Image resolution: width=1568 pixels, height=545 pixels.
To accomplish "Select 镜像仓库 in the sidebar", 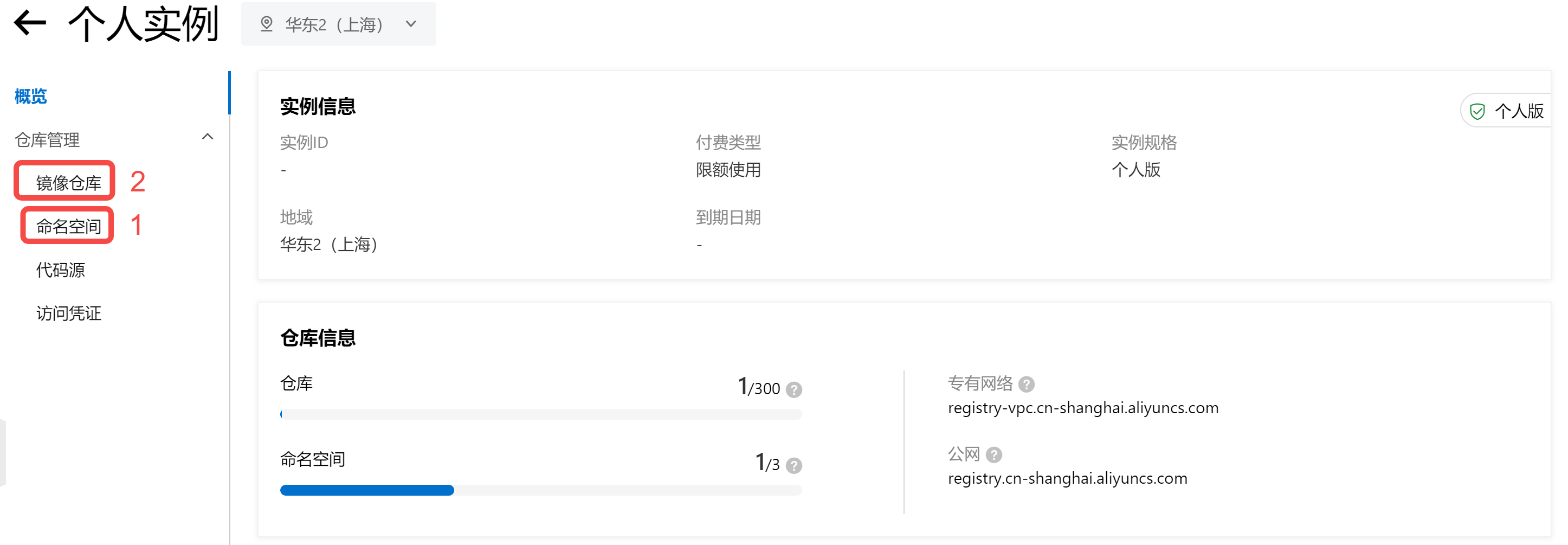I will (69, 183).
